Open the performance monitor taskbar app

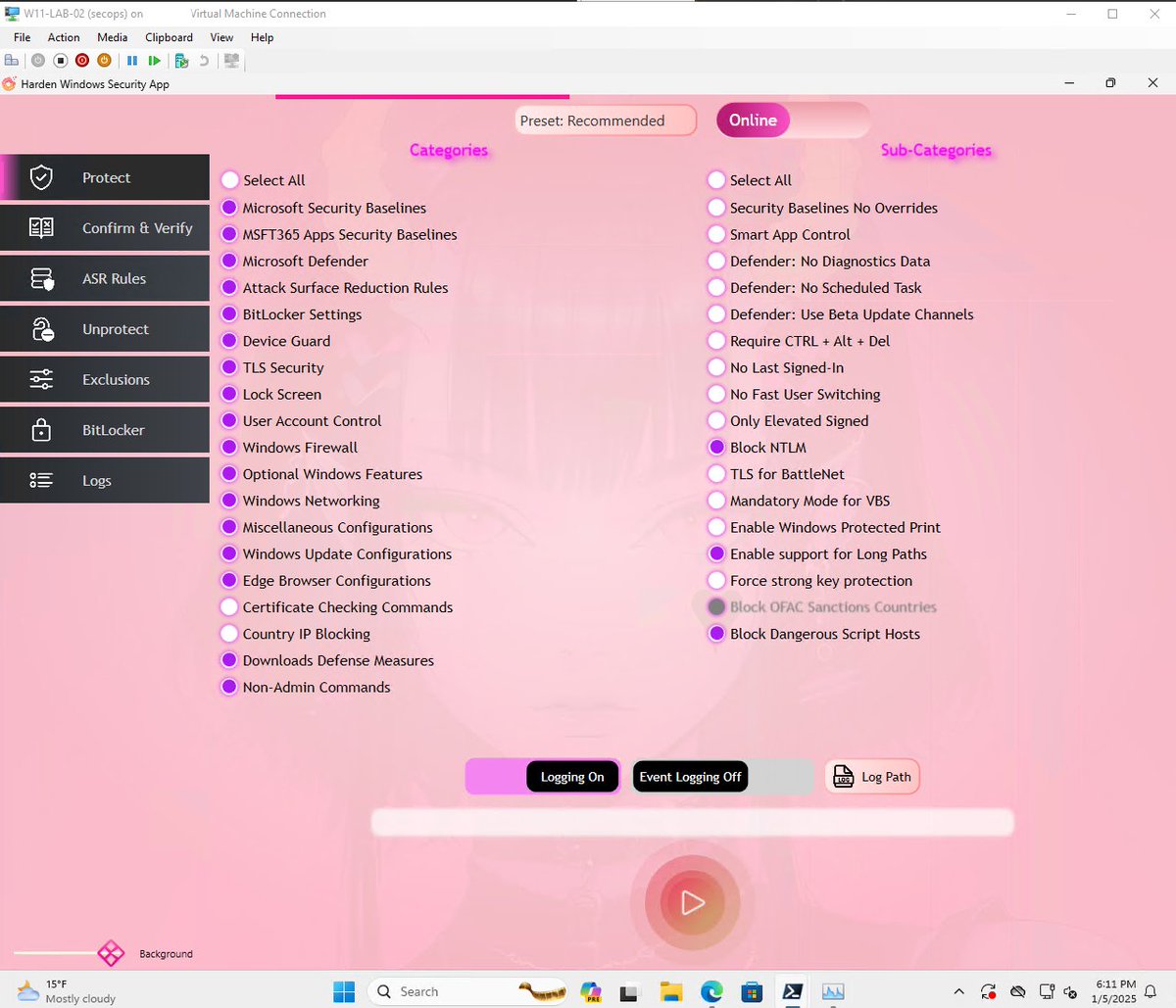[x=833, y=991]
